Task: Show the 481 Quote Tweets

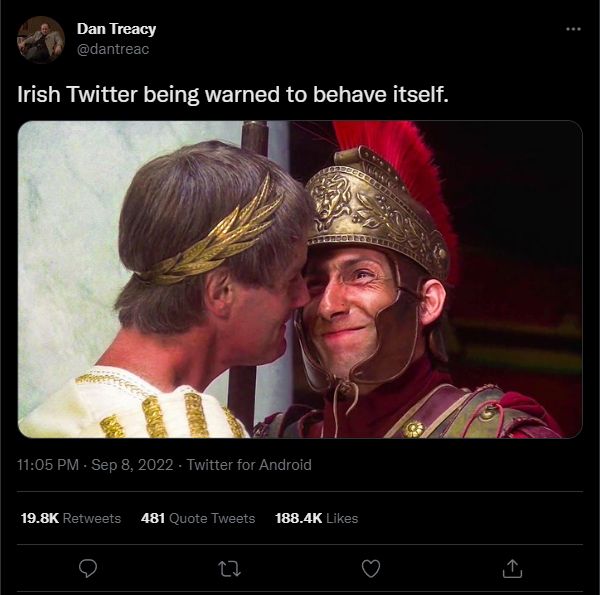Action: click(198, 518)
